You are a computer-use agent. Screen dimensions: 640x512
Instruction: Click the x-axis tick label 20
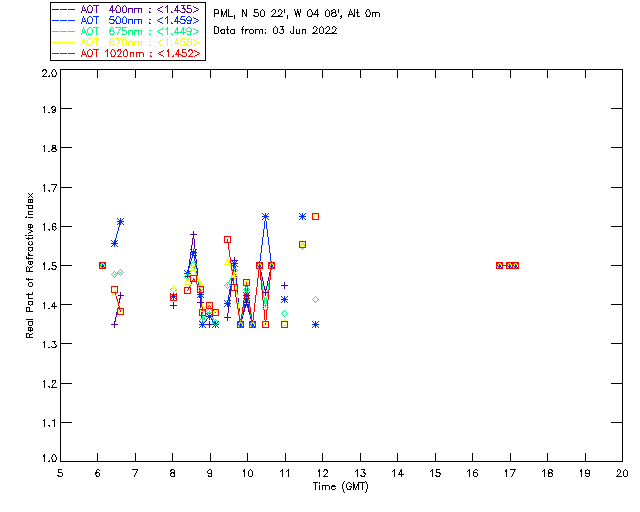(x=622, y=473)
